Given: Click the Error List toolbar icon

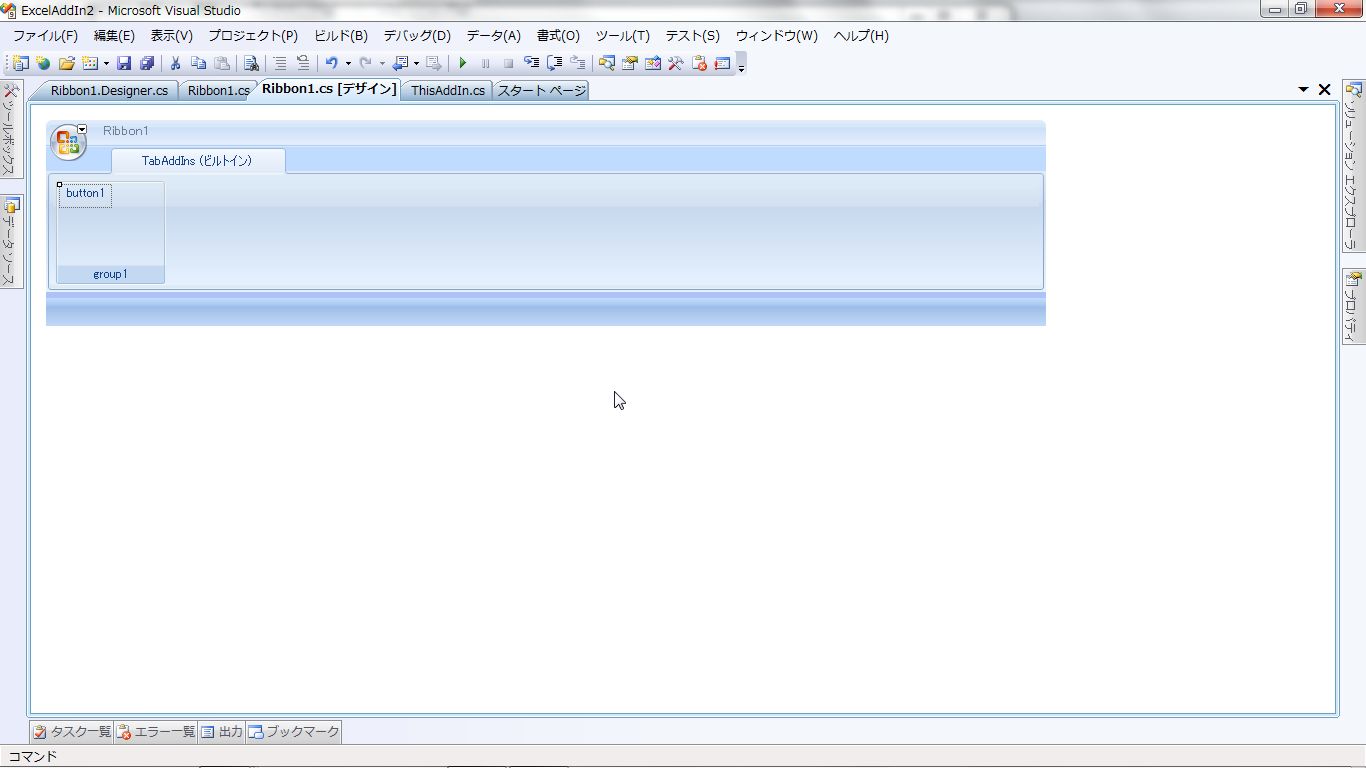Looking at the screenshot, I should coord(699,63).
